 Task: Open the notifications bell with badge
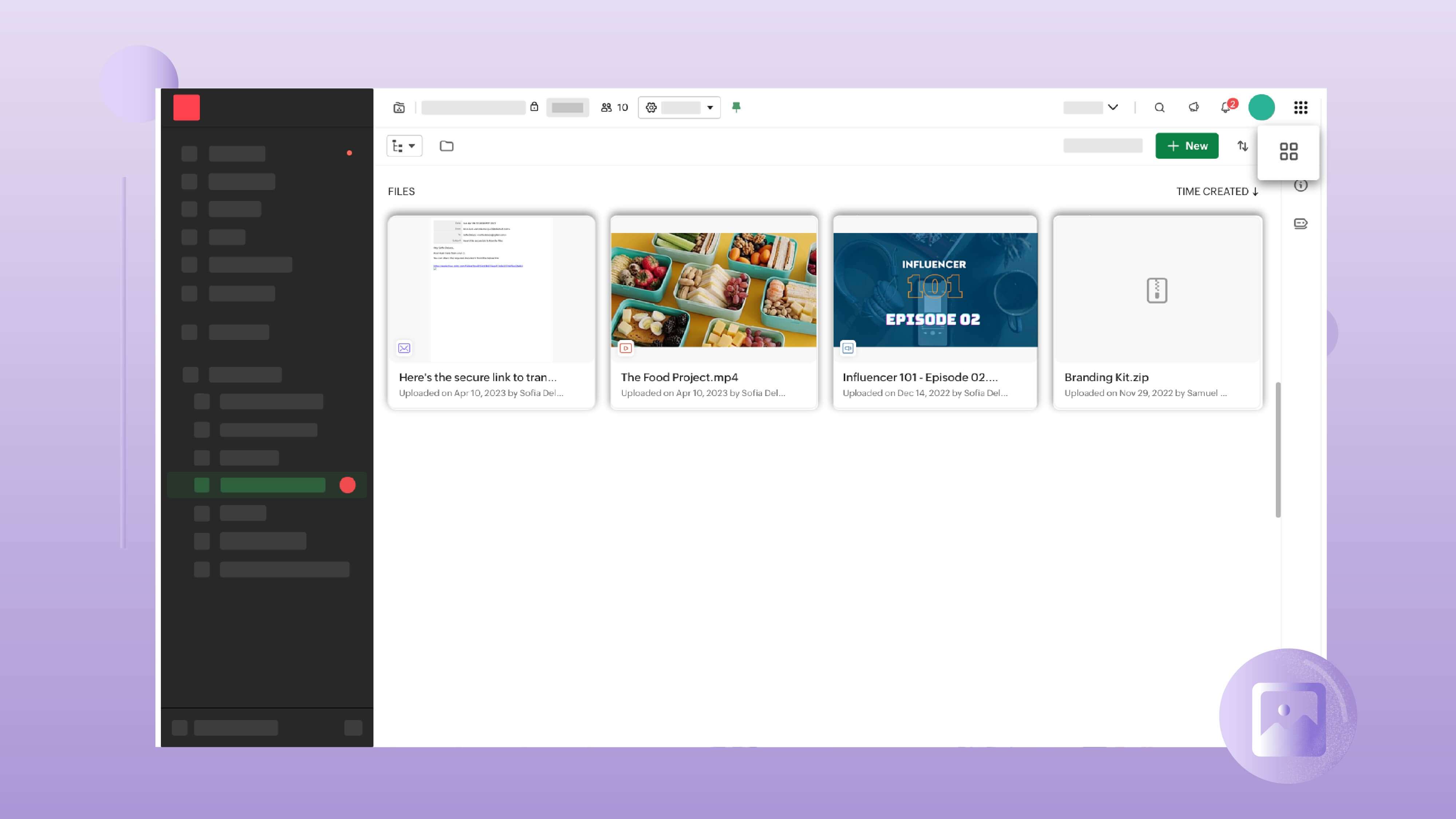coord(1226,107)
